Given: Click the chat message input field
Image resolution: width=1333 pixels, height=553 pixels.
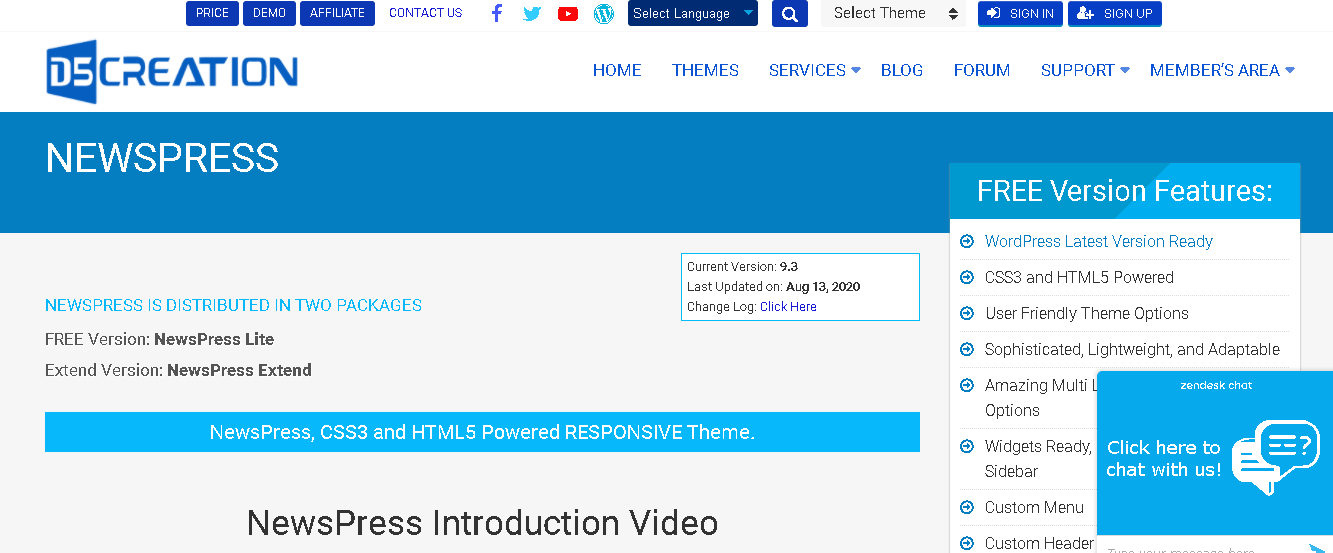Looking at the screenshot, I should click(1200, 548).
